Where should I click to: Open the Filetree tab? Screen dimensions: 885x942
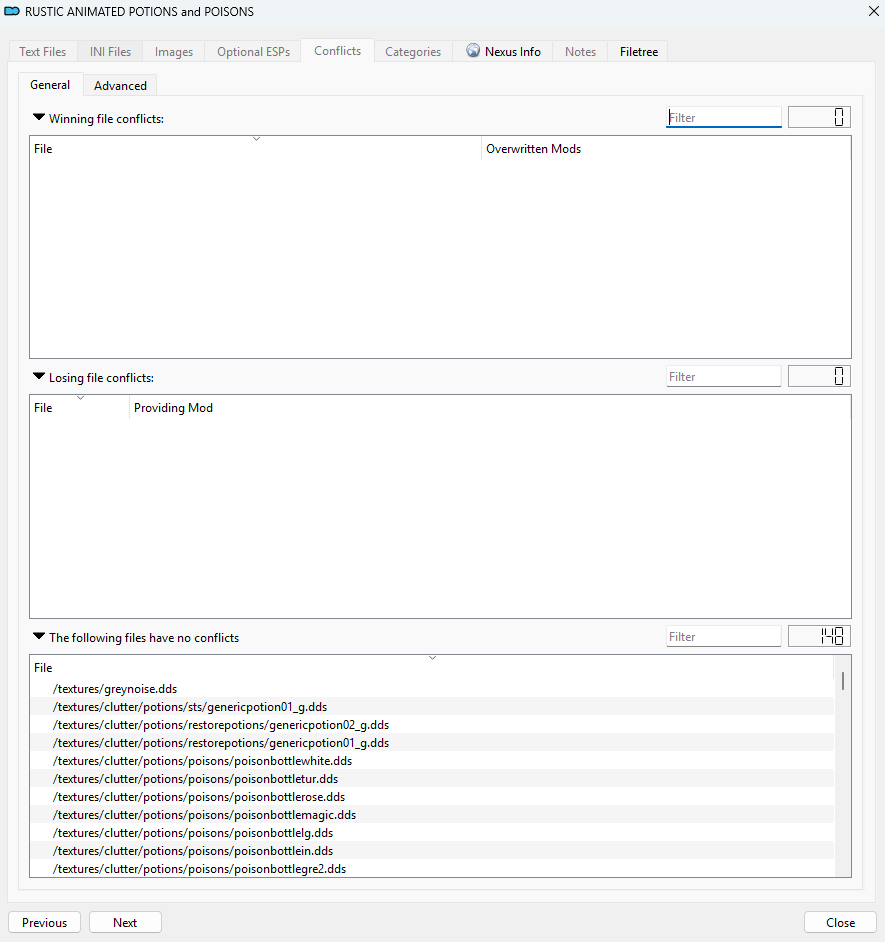pyautogui.click(x=638, y=51)
